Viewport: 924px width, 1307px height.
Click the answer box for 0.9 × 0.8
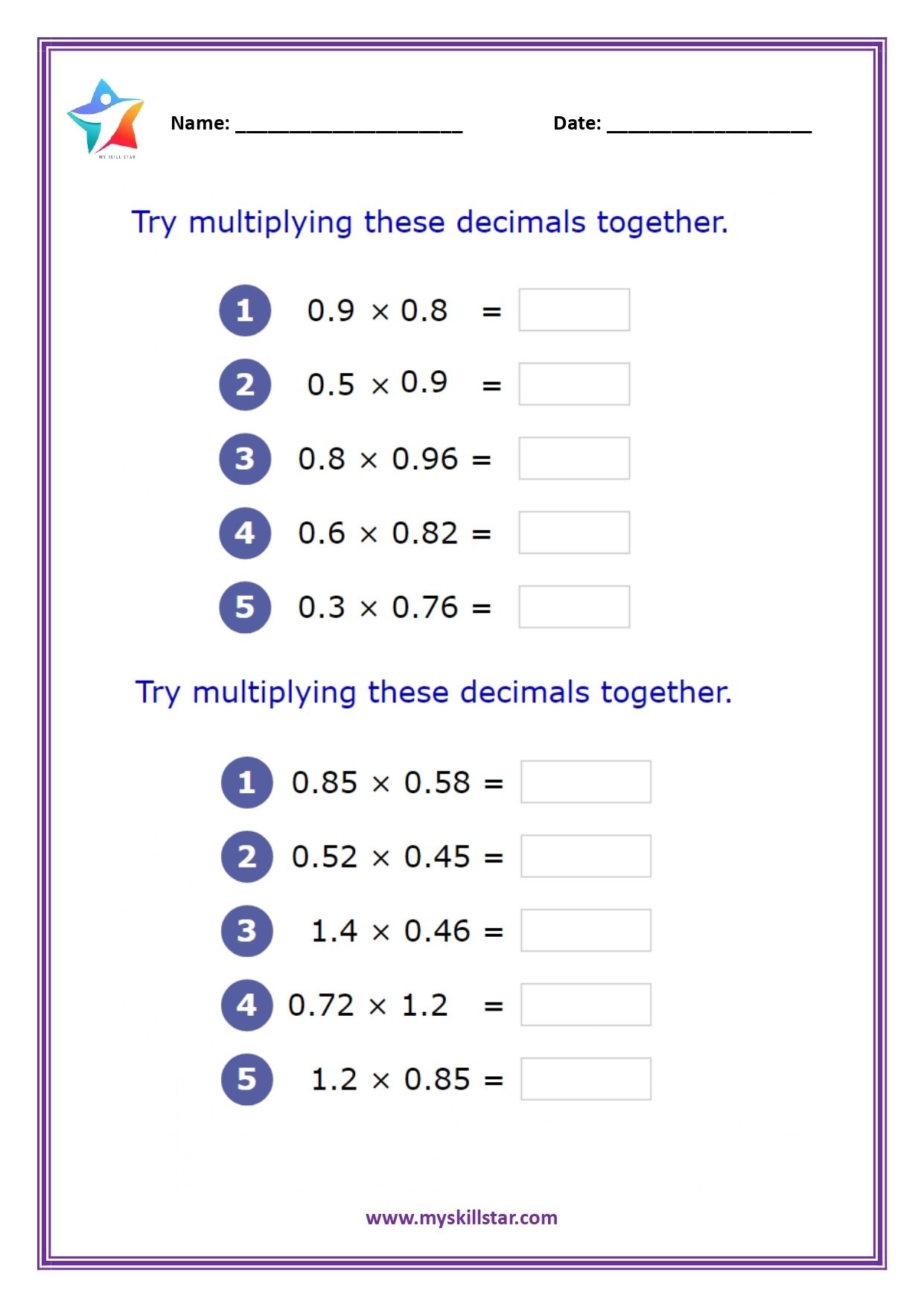click(x=574, y=310)
